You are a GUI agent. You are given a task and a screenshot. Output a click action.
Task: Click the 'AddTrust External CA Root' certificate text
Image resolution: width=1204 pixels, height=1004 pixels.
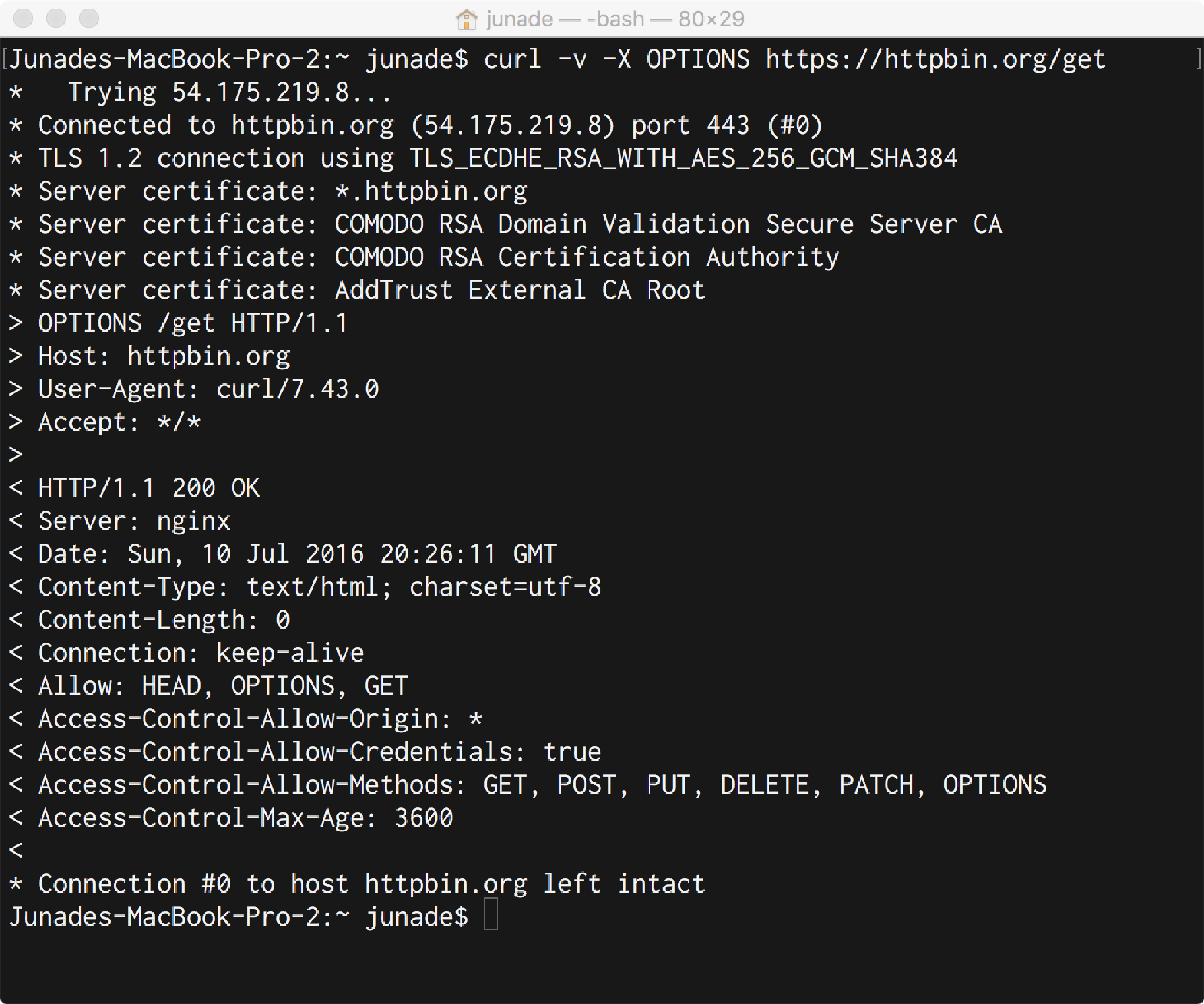[x=520, y=290]
